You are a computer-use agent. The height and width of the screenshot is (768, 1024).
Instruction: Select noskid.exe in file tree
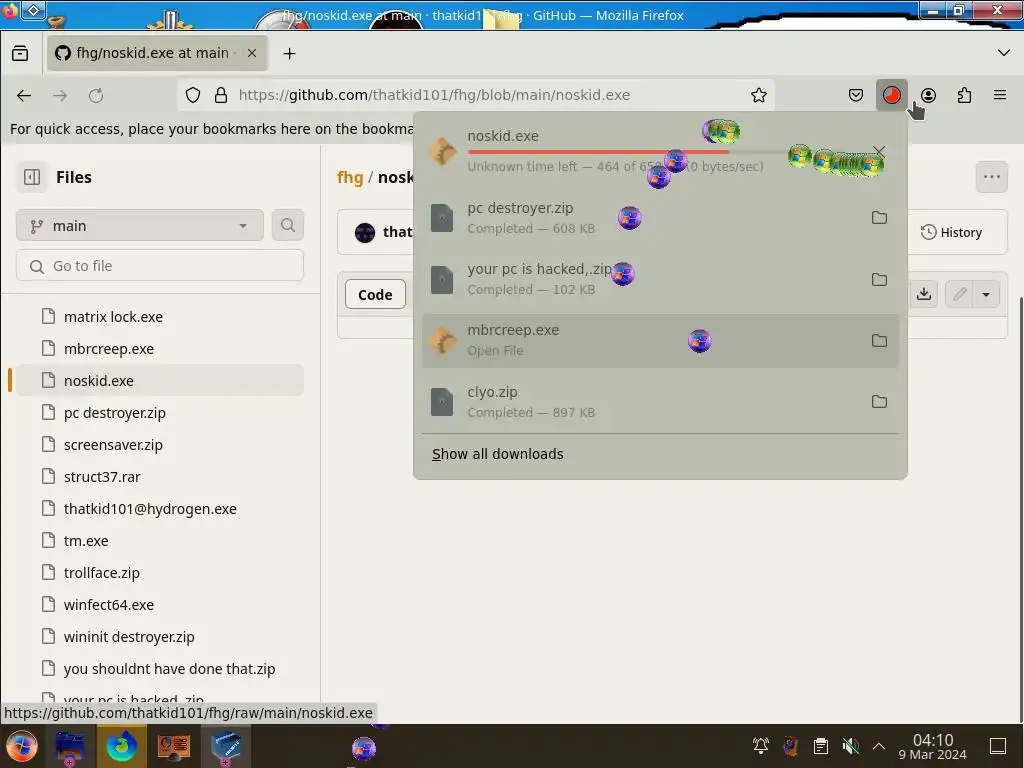[x=160, y=381]
